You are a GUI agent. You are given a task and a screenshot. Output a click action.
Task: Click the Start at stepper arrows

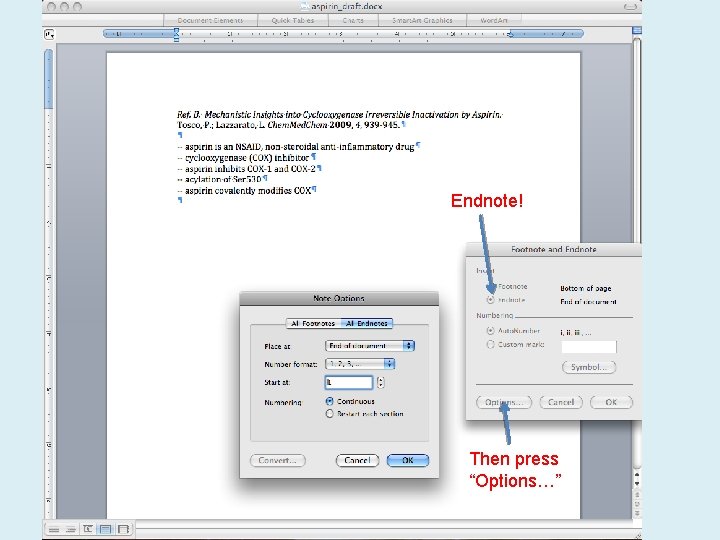coord(381,382)
